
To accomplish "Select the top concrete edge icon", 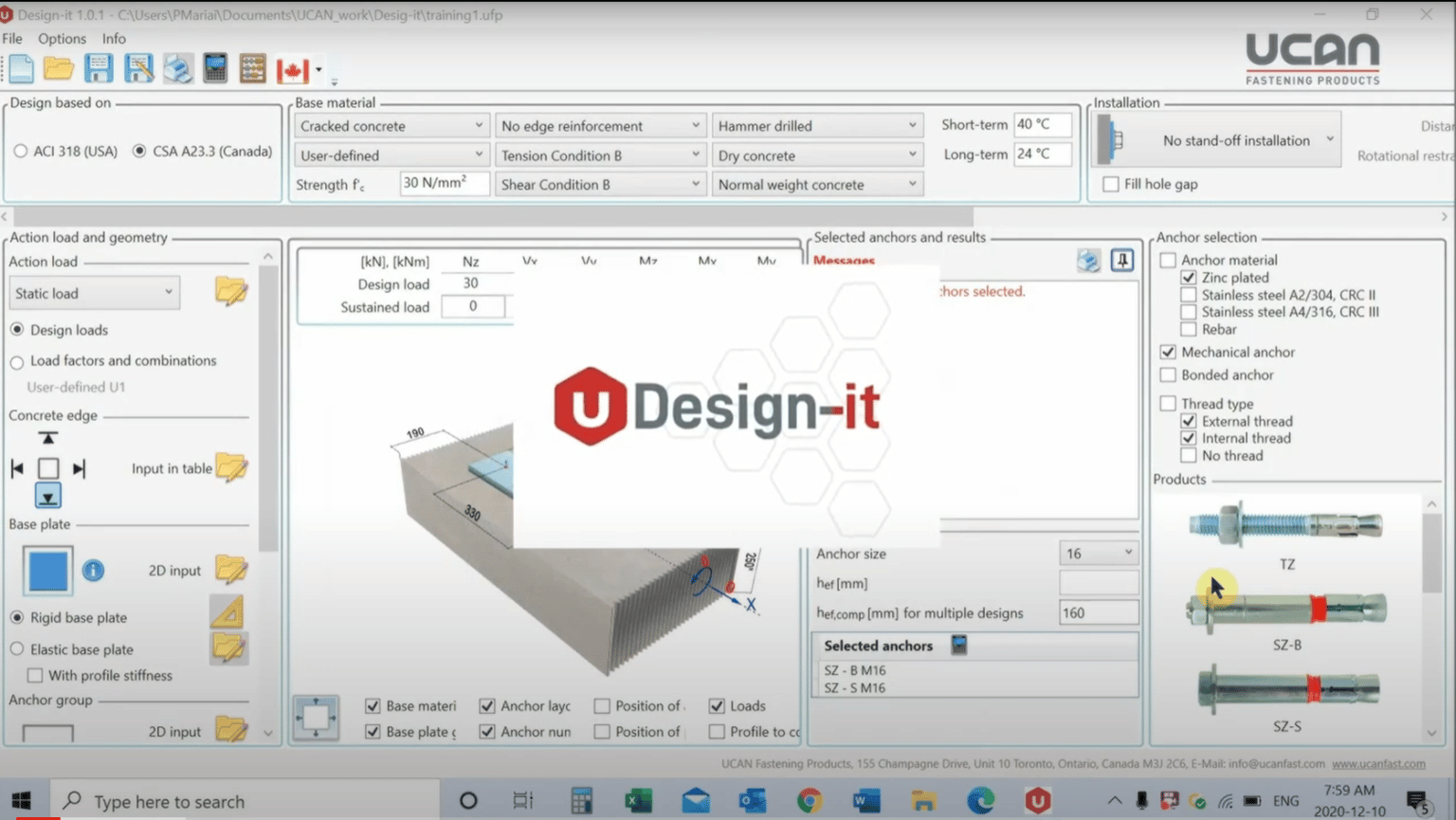I will tap(47, 438).
